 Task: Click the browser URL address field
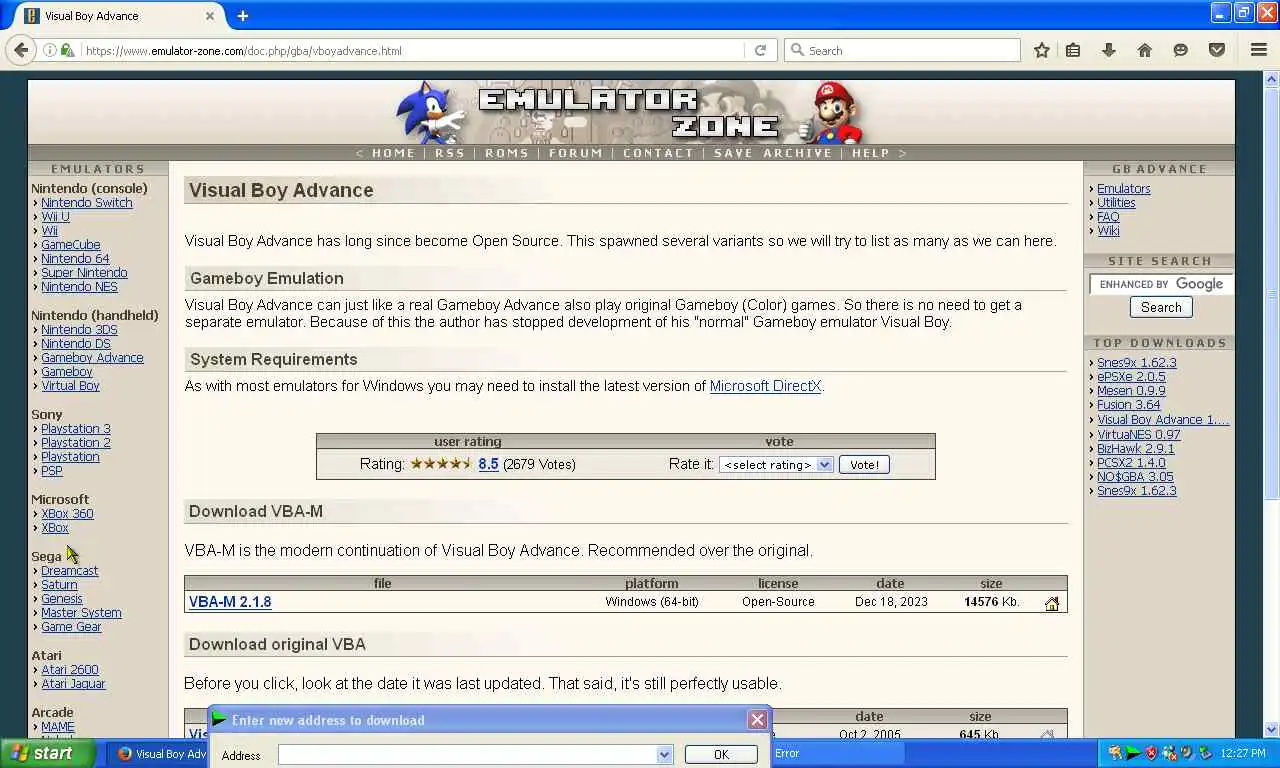click(410, 50)
